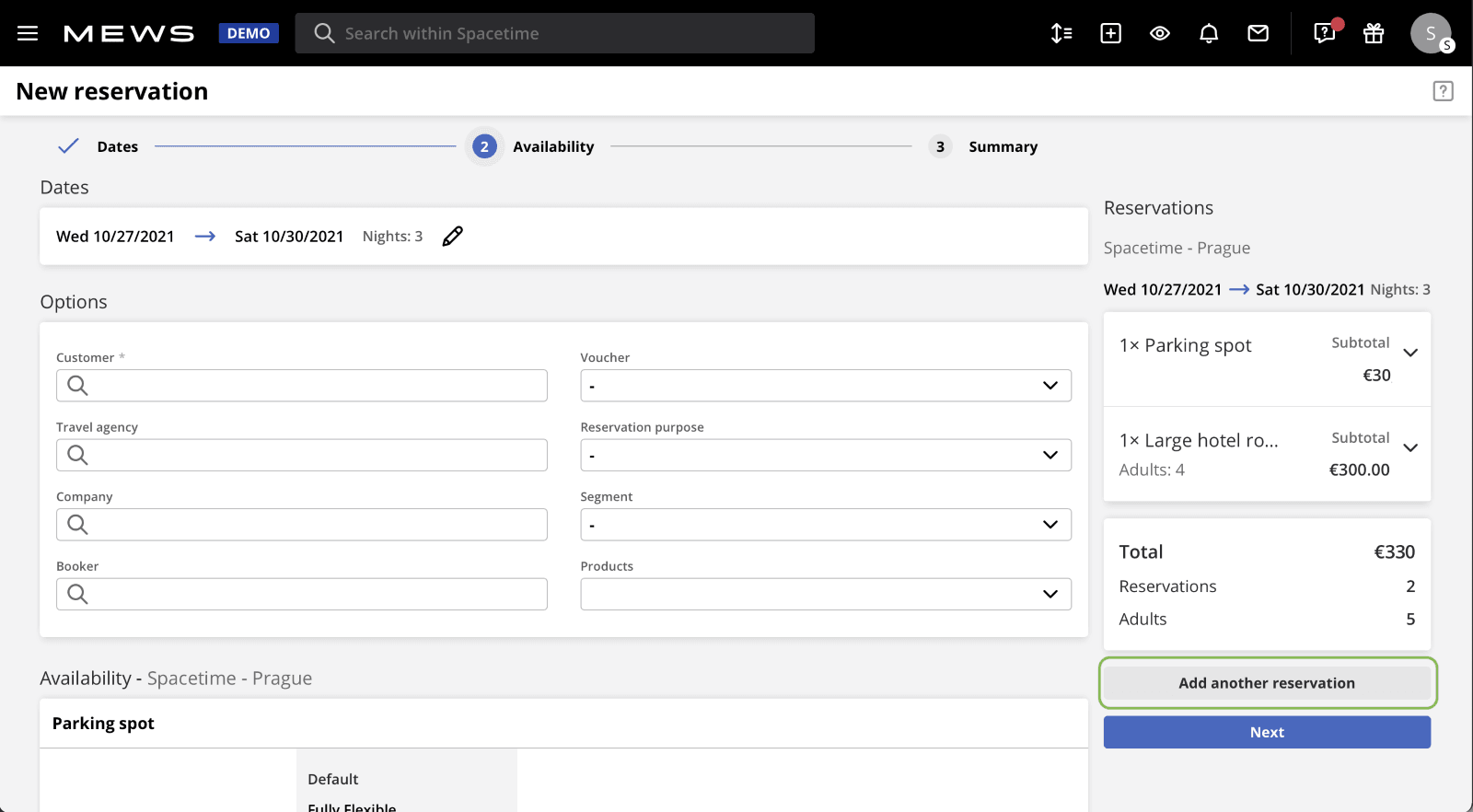Expand the Parking spot subtotal details
The height and width of the screenshot is (812, 1473).
pyautogui.click(x=1409, y=353)
